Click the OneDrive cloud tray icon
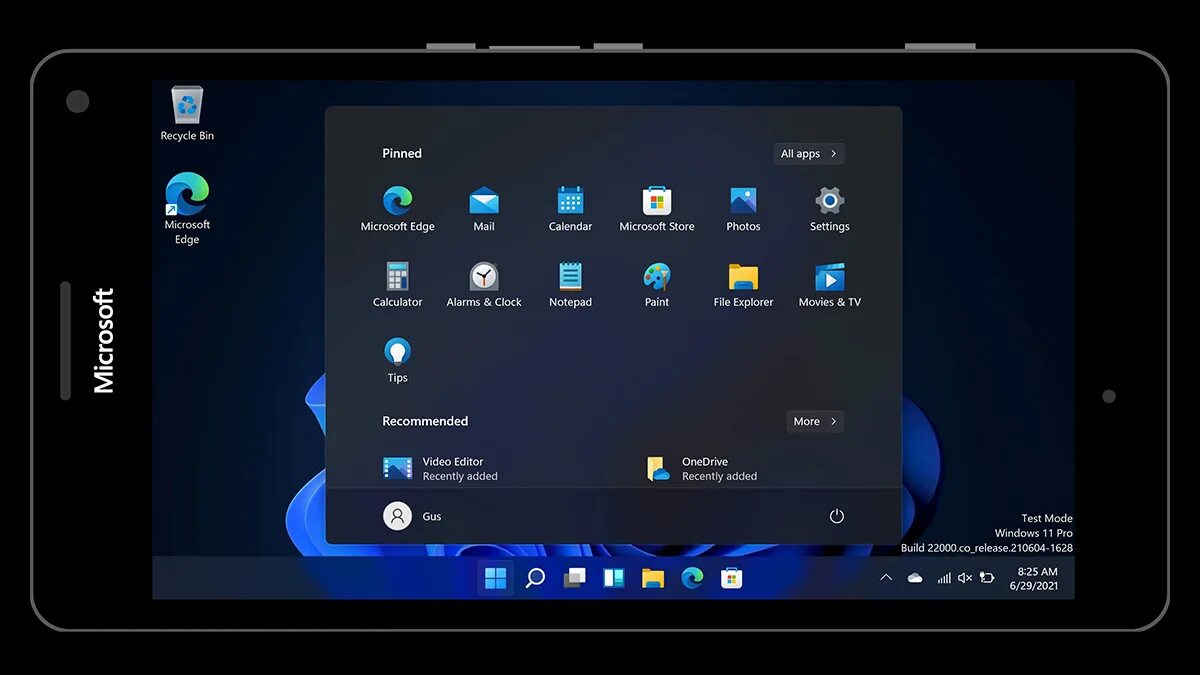 coord(915,578)
